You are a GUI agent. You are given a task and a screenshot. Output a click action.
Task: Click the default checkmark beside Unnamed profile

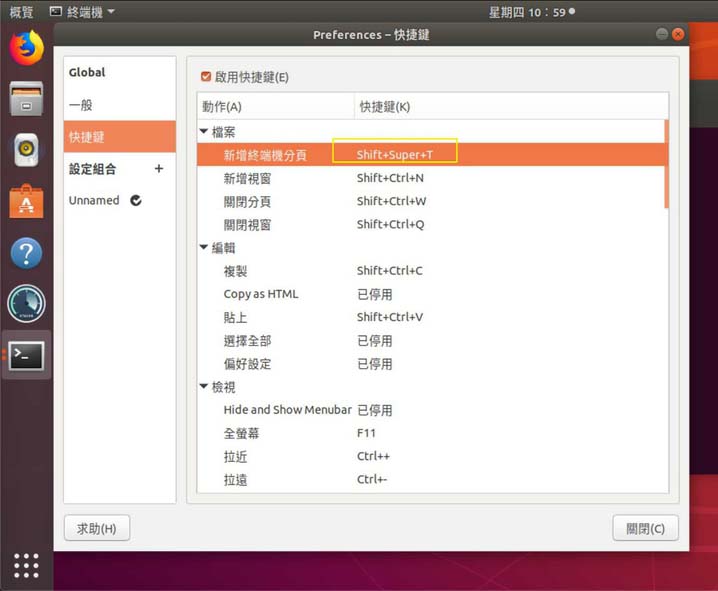click(136, 200)
